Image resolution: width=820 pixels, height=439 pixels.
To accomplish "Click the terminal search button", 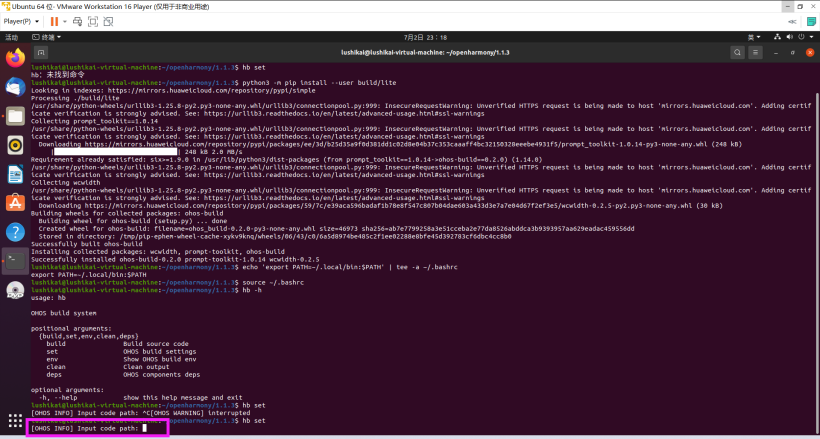I will coord(737,52).
